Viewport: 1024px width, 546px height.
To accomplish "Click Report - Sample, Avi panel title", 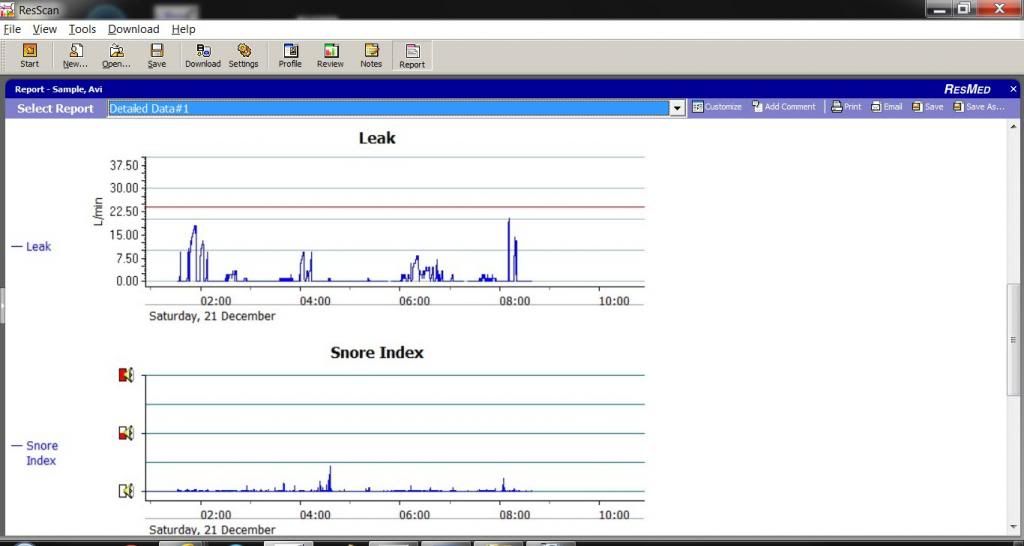I will pos(59,89).
